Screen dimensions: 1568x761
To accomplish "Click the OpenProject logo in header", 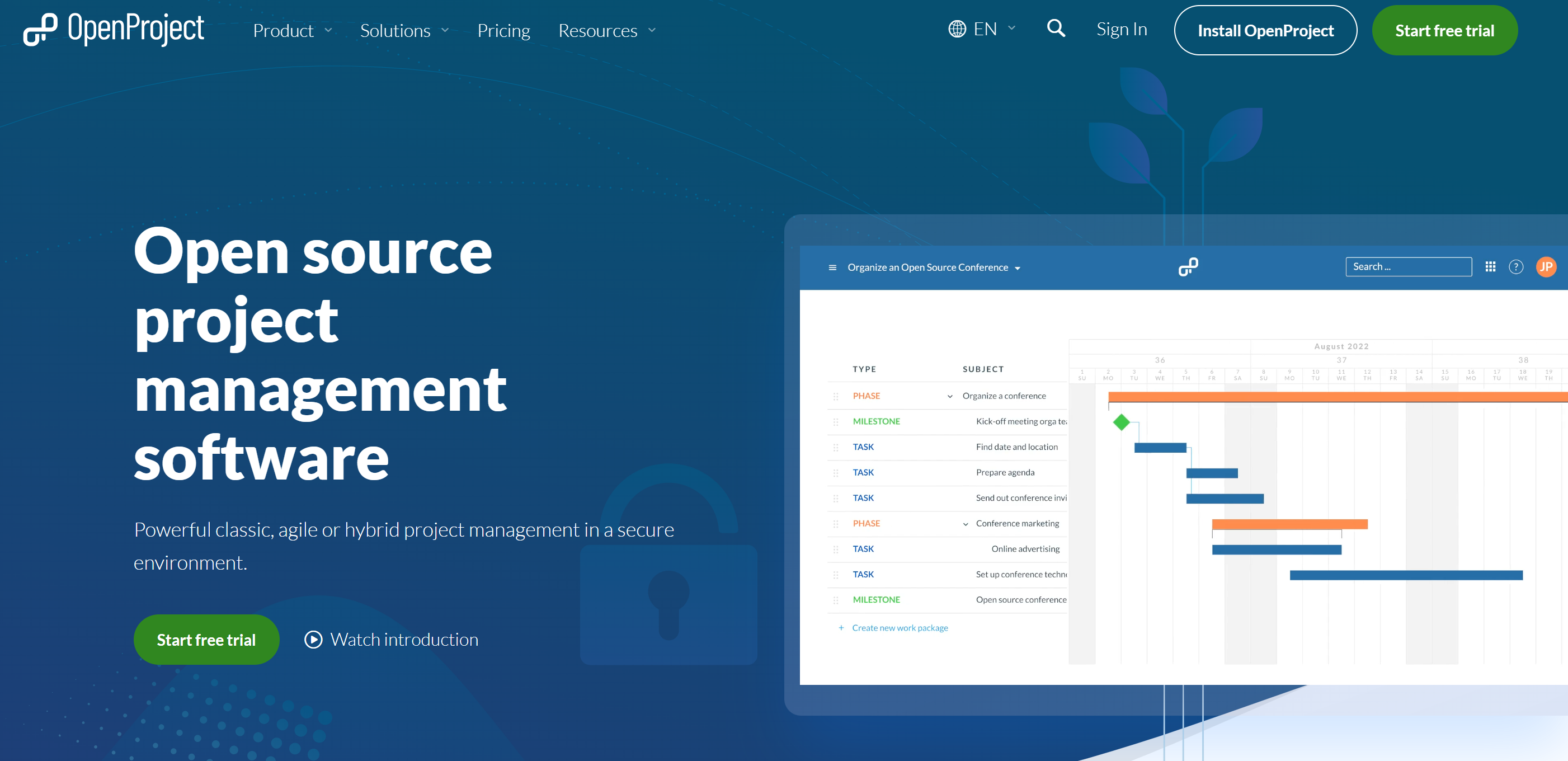I will tap(114, 29).
